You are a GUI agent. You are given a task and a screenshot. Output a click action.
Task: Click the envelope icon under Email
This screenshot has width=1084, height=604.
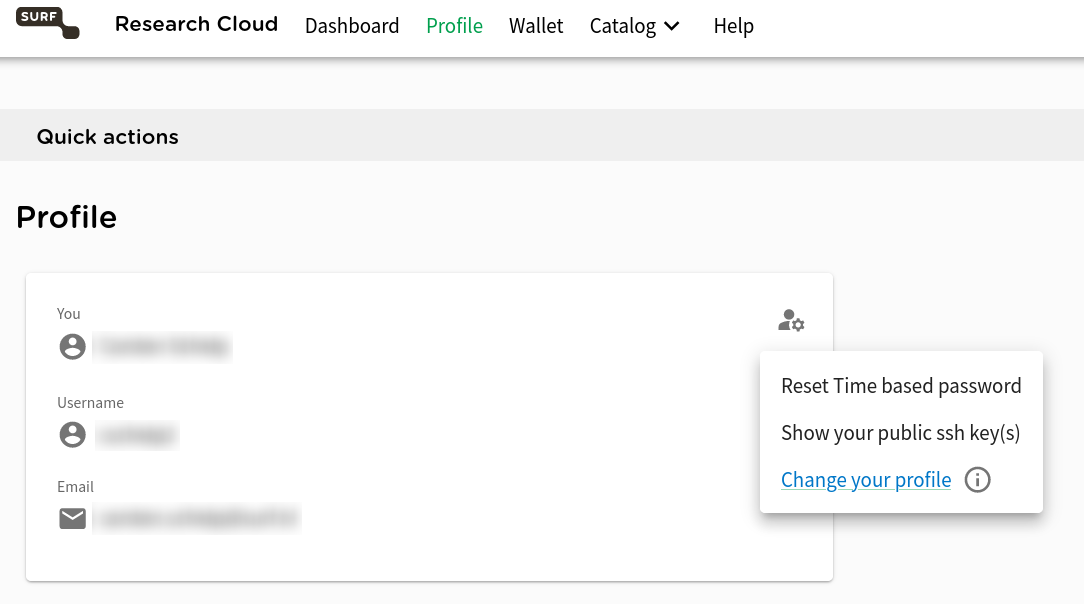[x=73, y=518]
